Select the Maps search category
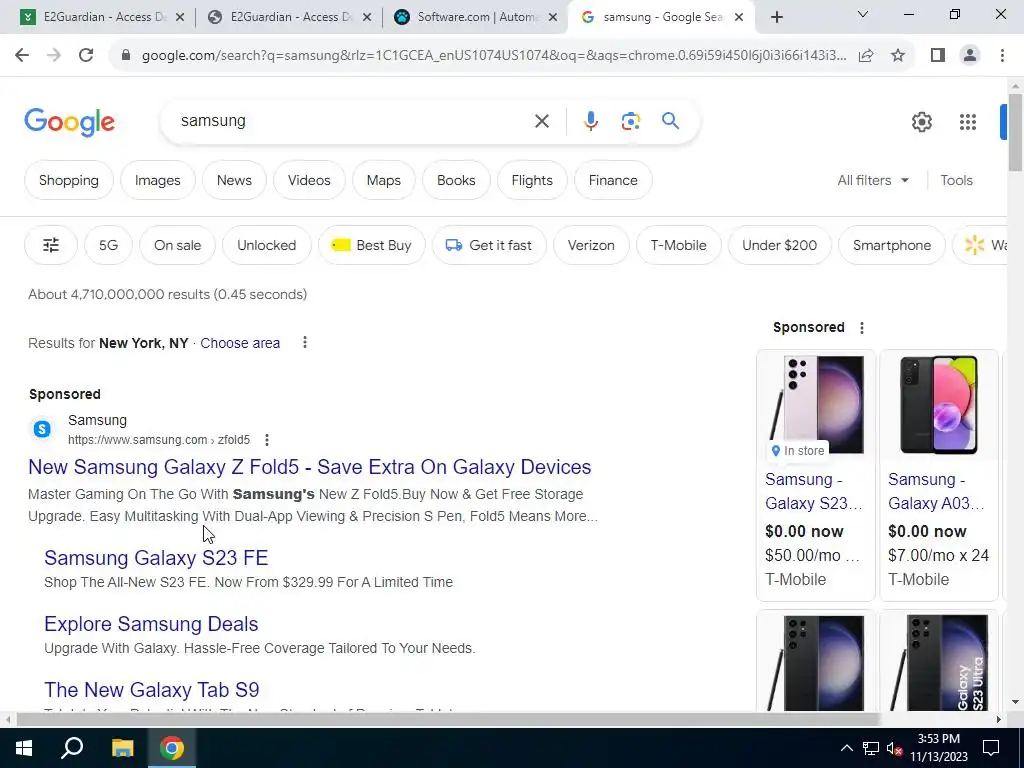Image resolution: width=1024 pixels, height=768 pixels. [383, 180]
